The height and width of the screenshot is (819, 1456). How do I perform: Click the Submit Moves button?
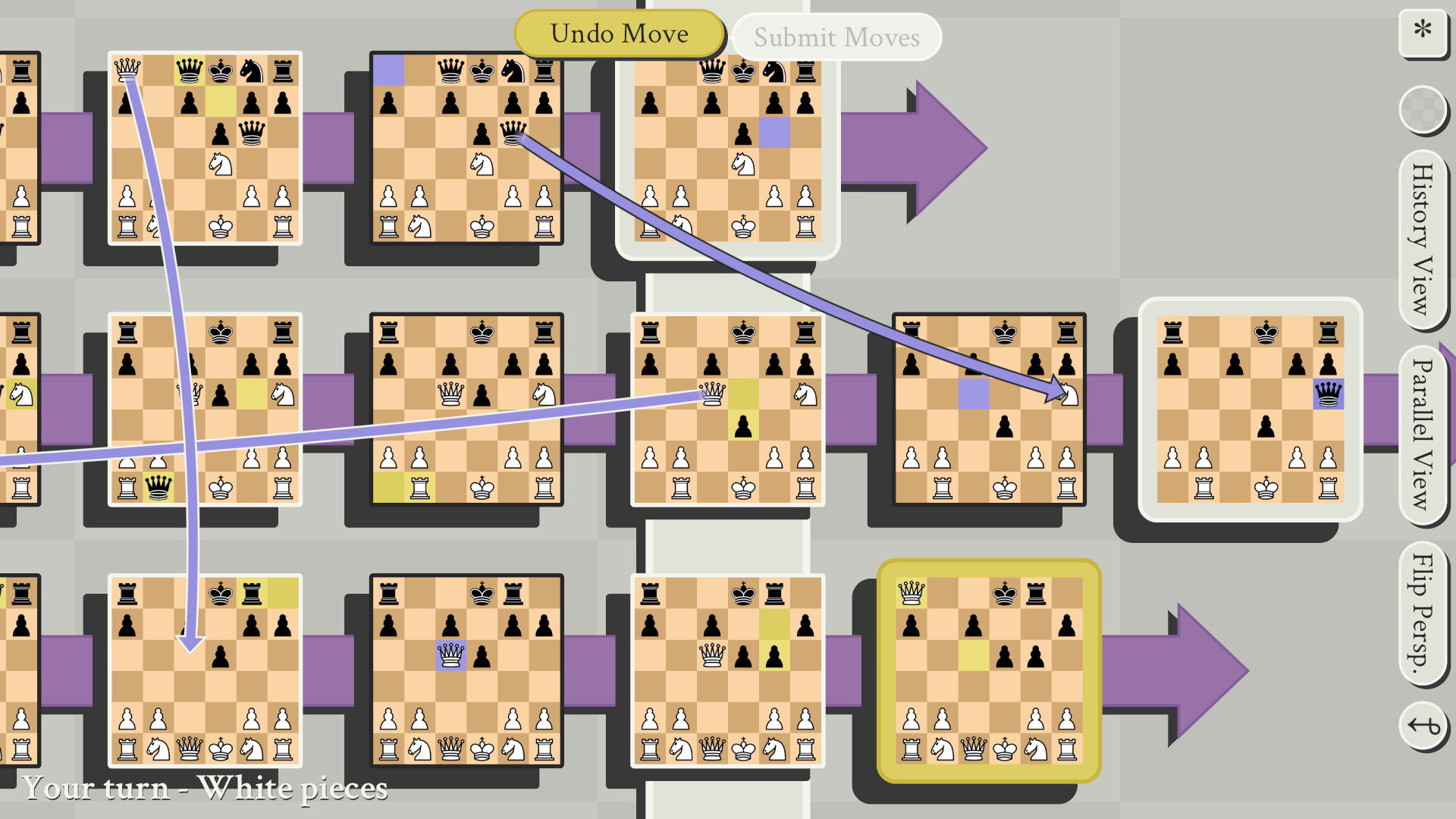point(838,36)
